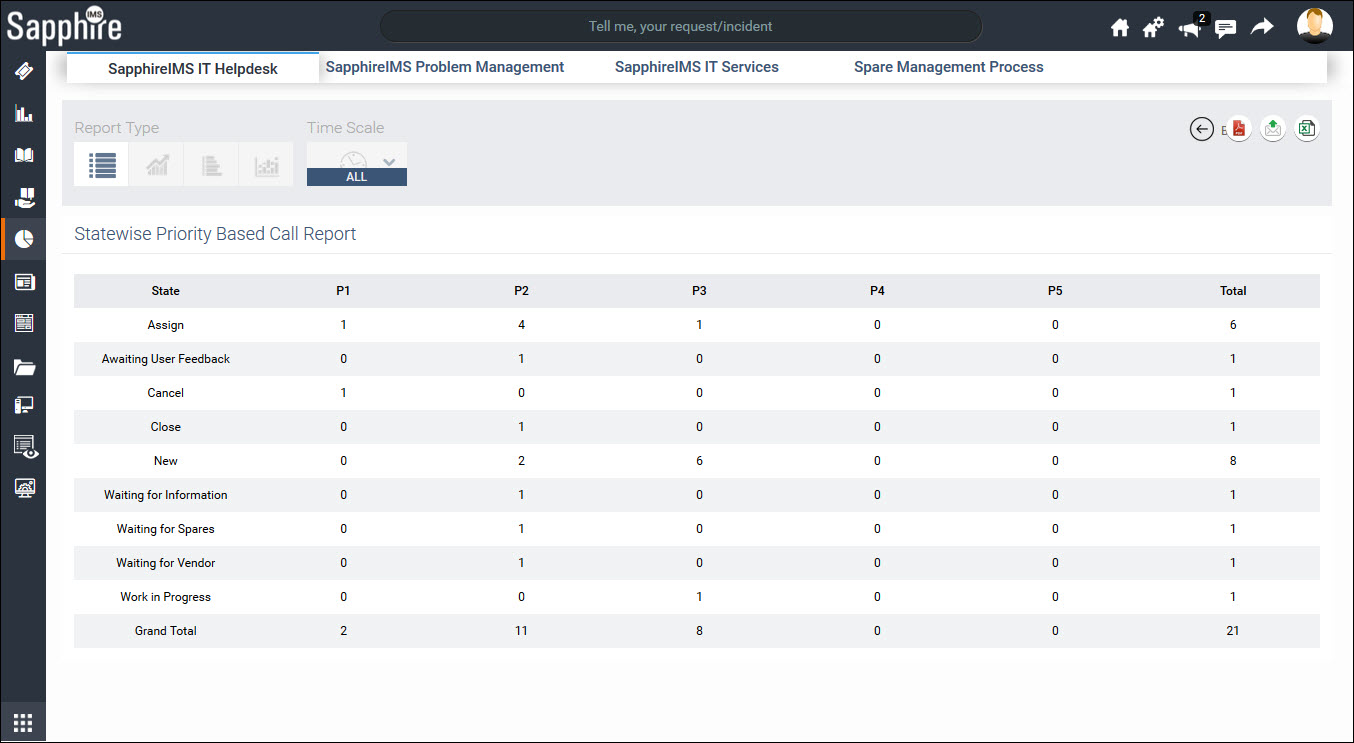This screenshot has width=1354, height=743.
Task: Click the P1 count link for Assign state
Action: coord(343,324)
